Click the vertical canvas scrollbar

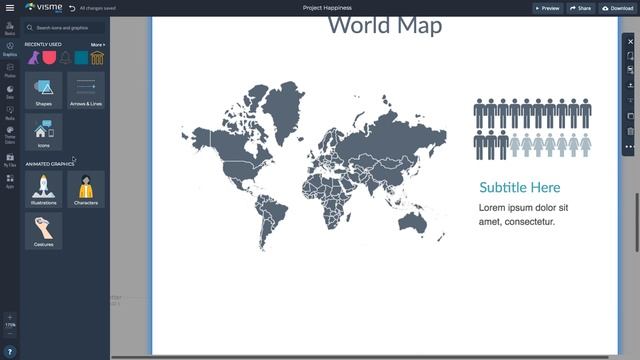(x=637, y=222)
